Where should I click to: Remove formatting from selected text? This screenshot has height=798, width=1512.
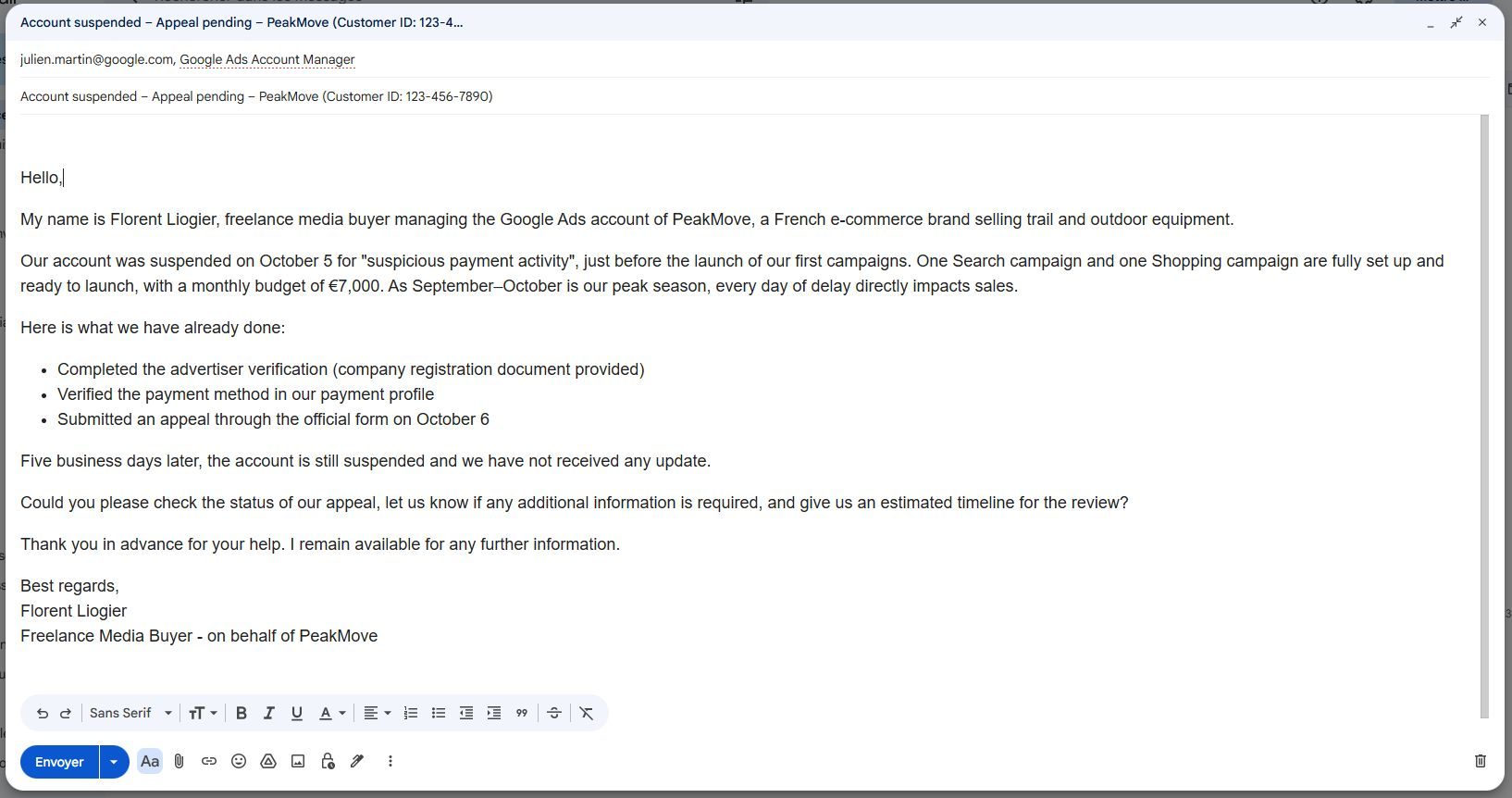[x=587, y=713]
